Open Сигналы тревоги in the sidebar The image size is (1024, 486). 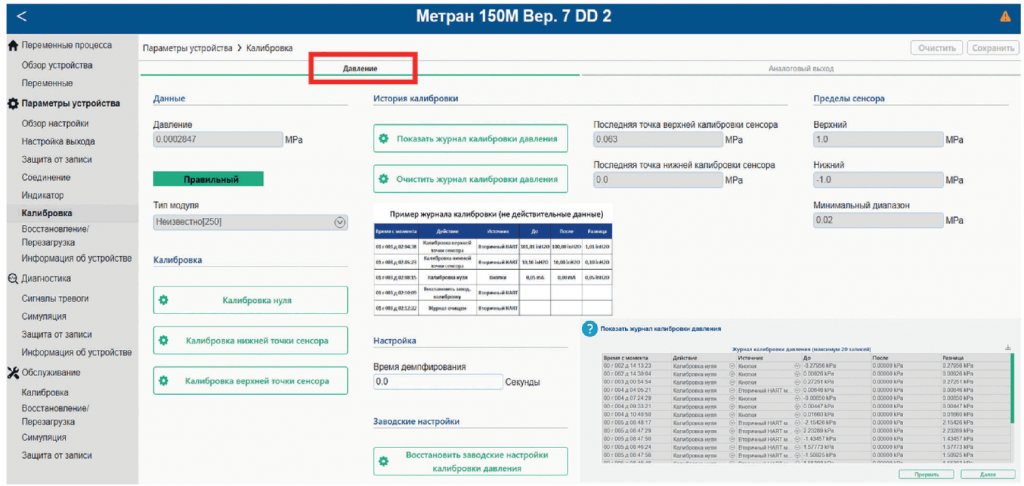click(x=55, y=299)
